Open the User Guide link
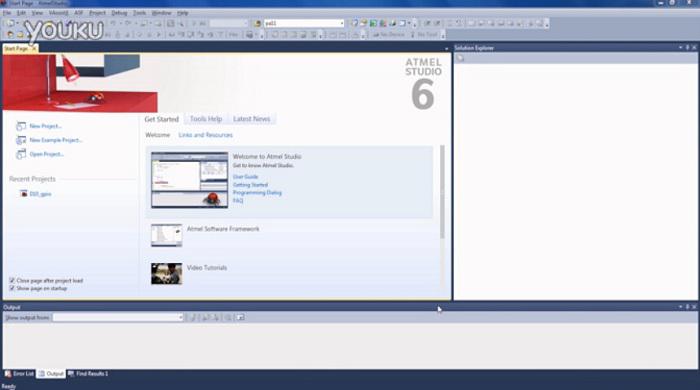 (246, 177)
